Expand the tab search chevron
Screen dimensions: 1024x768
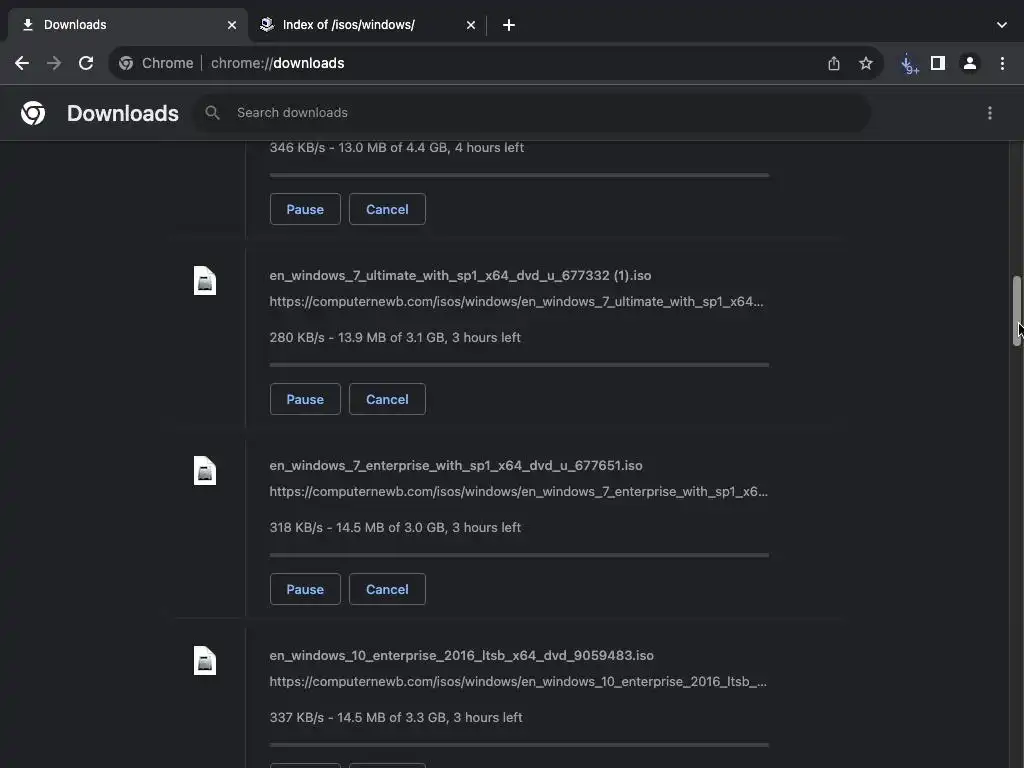click(1002, 25)
